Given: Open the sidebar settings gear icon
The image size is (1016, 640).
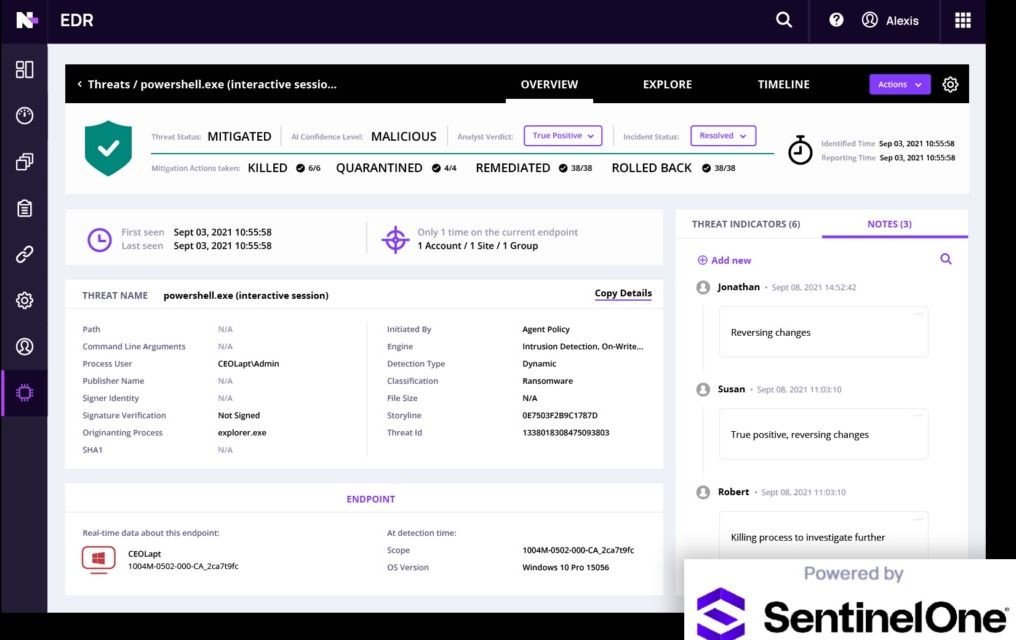Looking at the screenshot, I should coord(24,300).
